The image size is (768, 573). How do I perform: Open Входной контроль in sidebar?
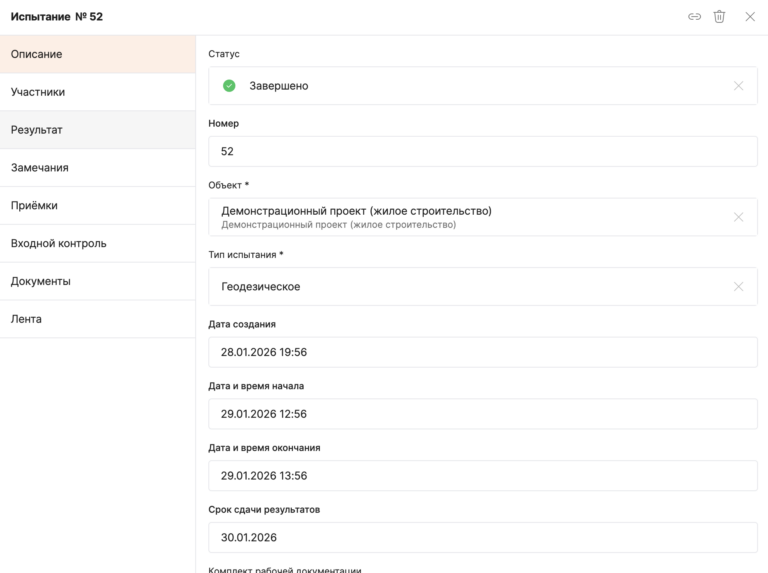point(97,244)
